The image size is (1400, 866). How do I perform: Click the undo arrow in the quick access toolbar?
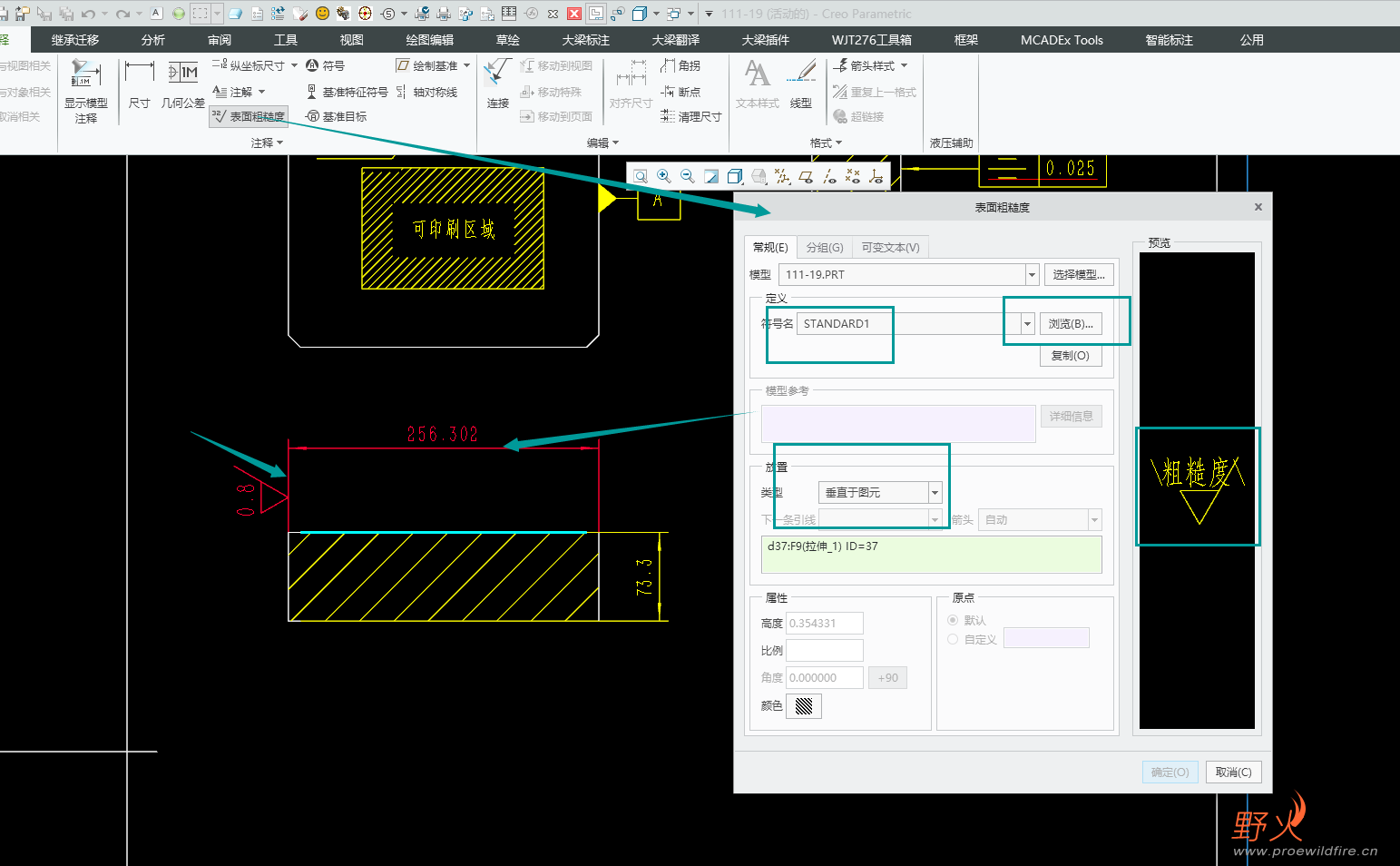pos(88,14)
